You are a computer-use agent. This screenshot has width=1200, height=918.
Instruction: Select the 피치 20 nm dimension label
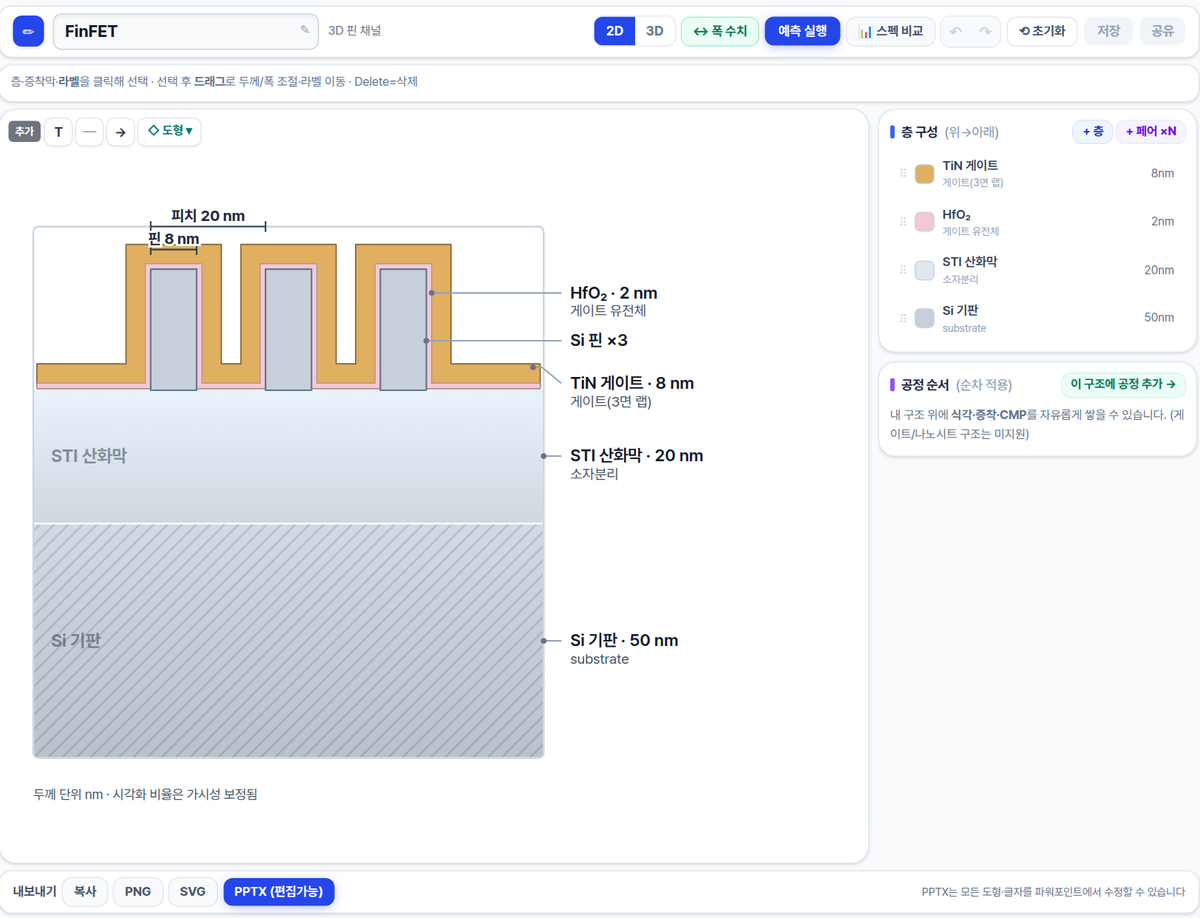click(x=208, y=216)
